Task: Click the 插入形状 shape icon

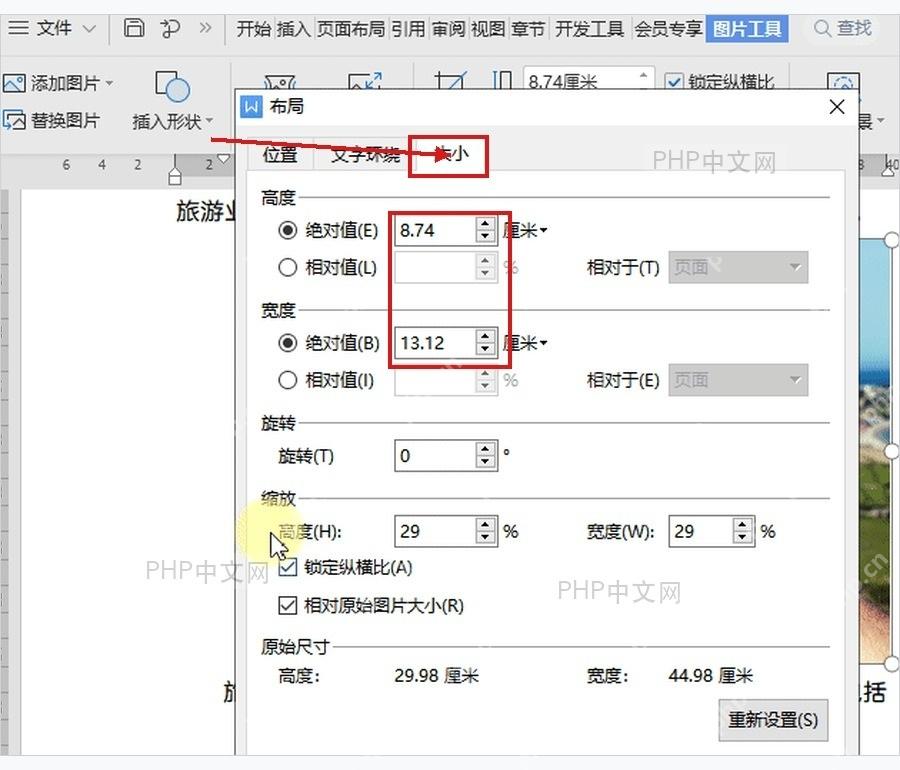Action: tap(172, 86)
